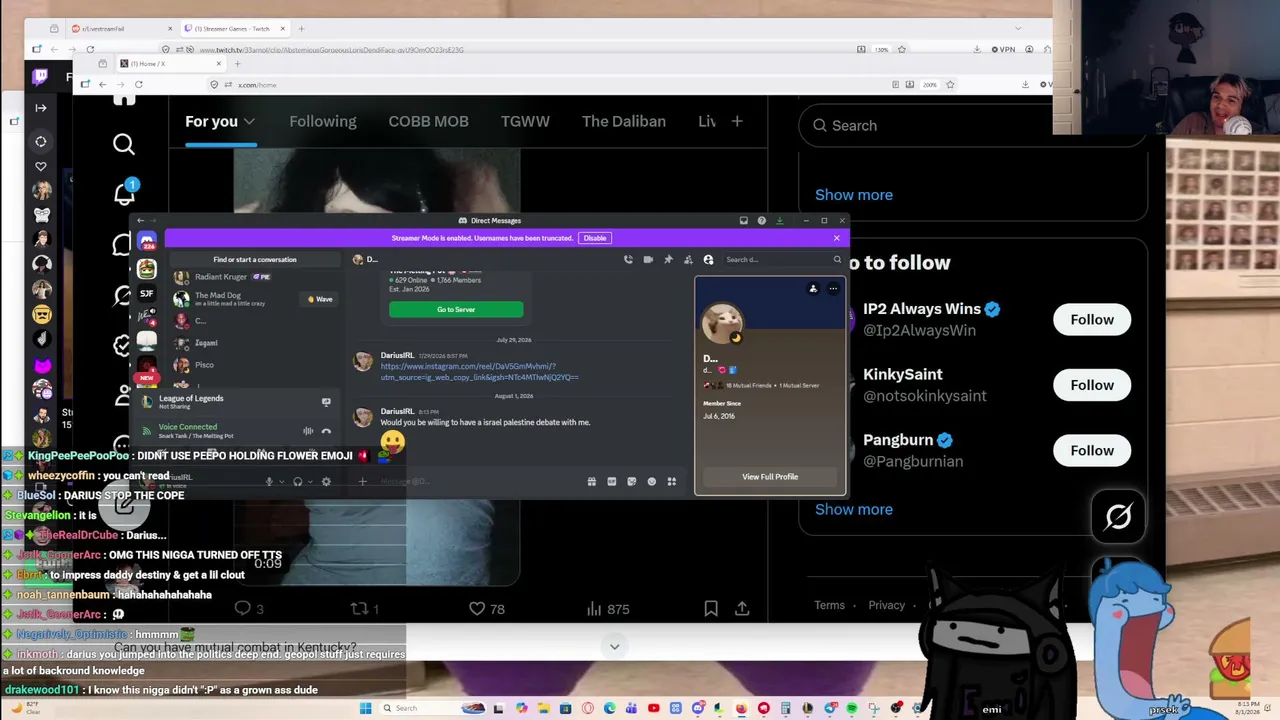Open Grok floating button on X
The image size is (1280, 720).
click(1118, 516)
